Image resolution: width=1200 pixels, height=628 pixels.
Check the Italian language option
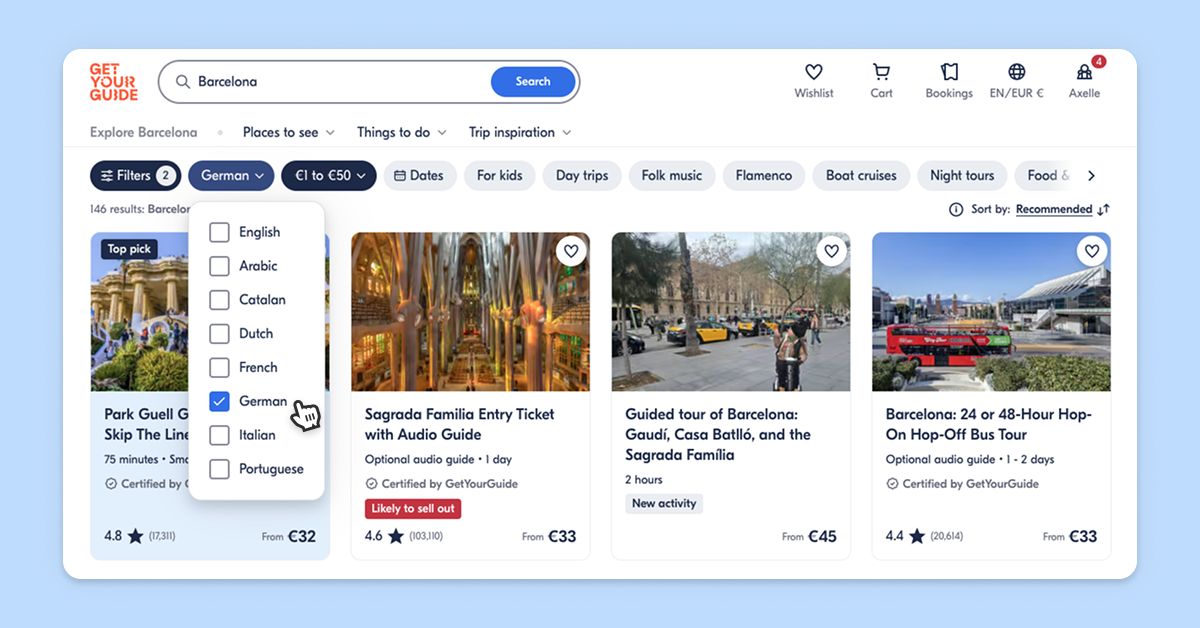pyautogui.click(x=219, y=435)
